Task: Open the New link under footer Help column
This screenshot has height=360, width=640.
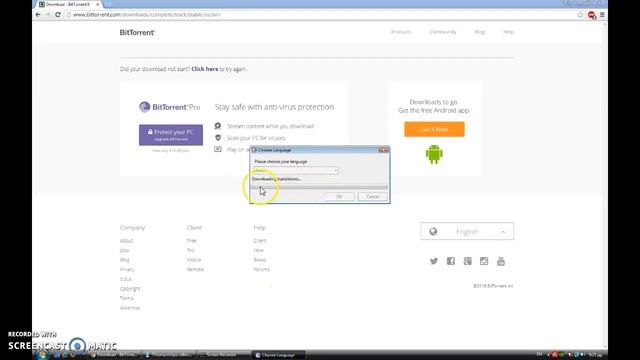Action: 259,250
